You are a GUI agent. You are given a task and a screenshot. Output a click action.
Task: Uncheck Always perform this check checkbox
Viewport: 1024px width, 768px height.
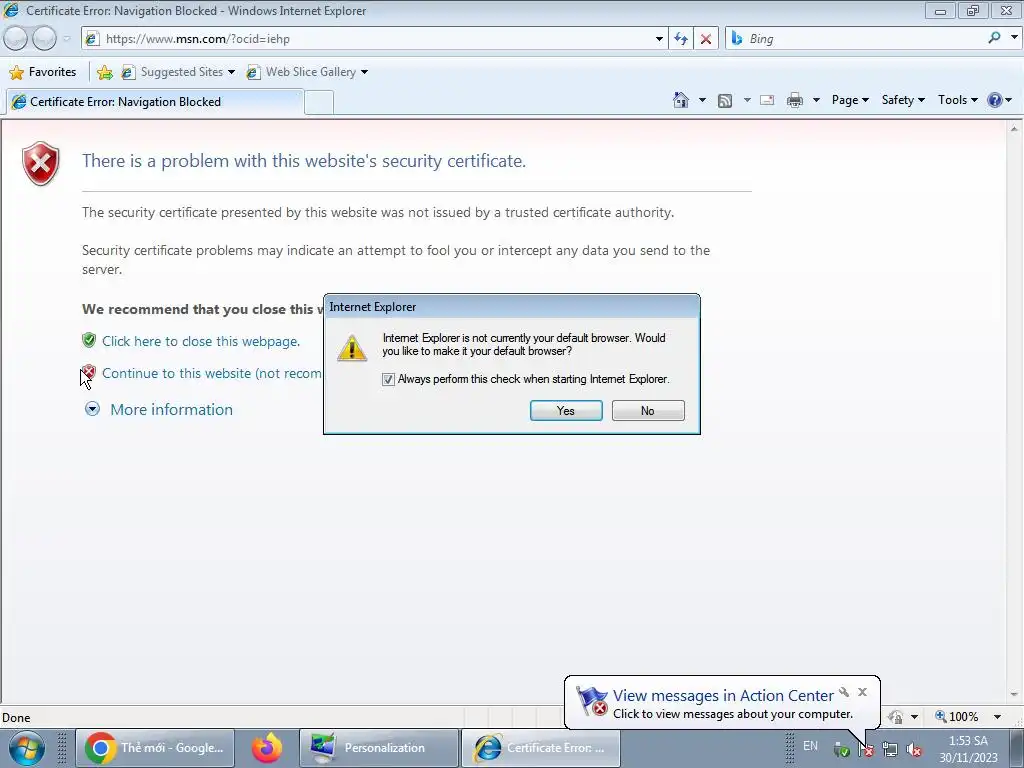point(388,379)
